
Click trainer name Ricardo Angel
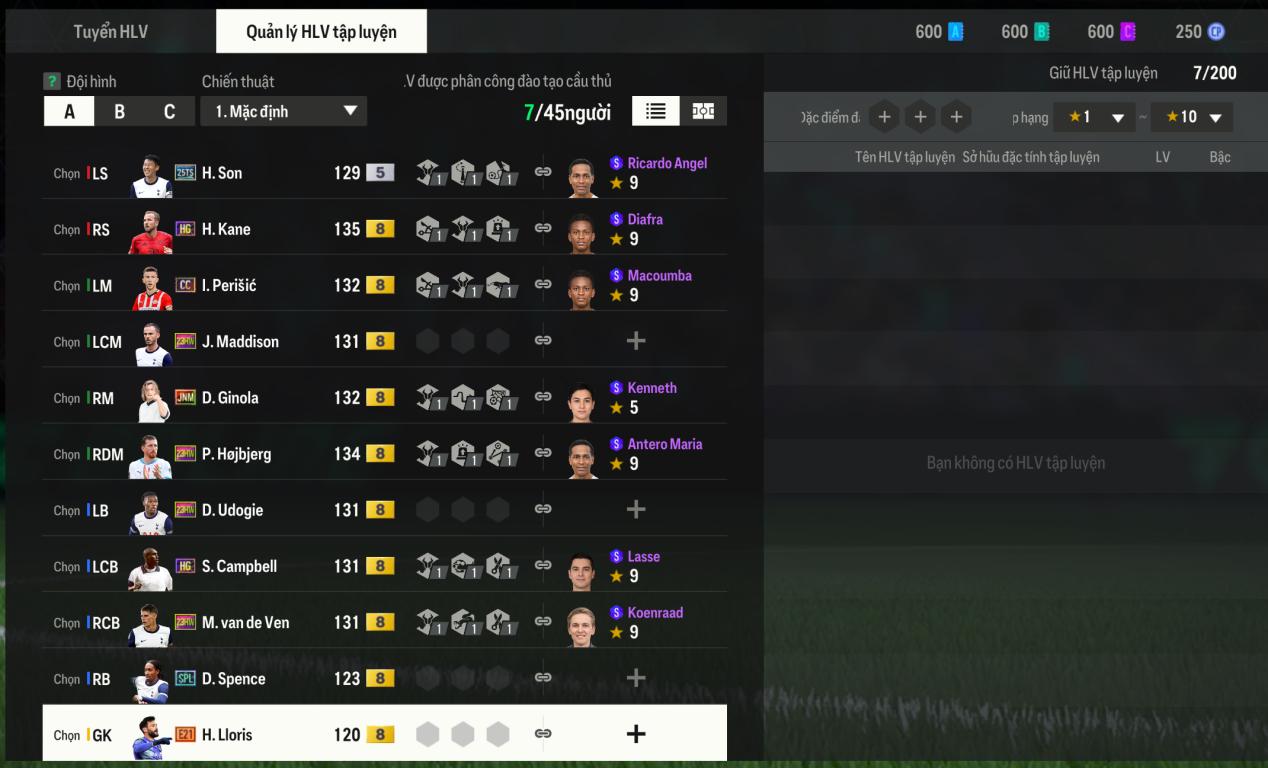click(667, 163)
